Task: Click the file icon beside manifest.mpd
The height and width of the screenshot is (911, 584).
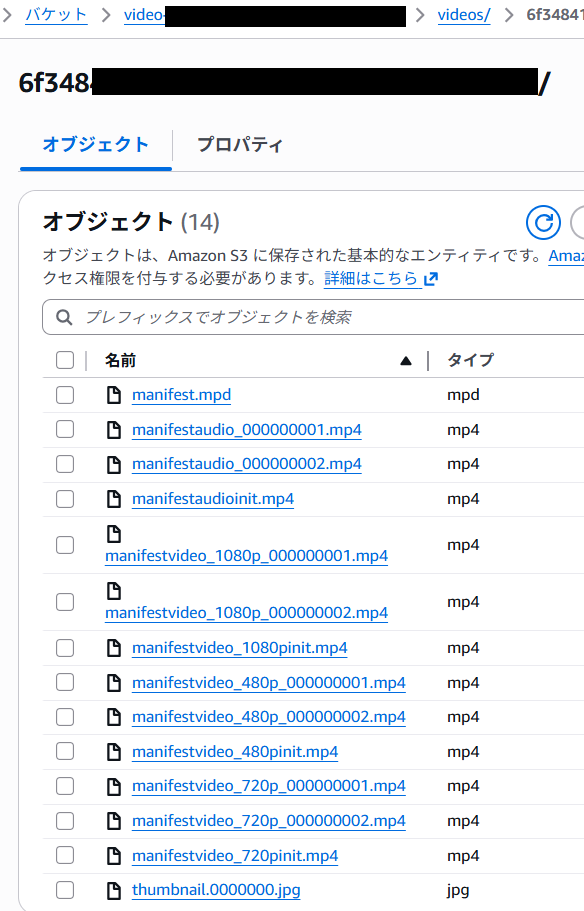Action: click(112, 394)
